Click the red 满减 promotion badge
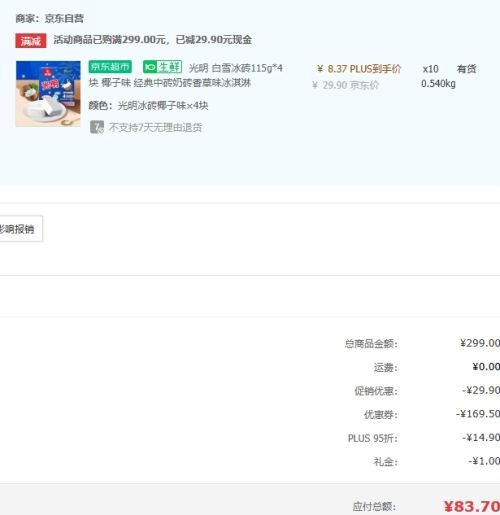The image size is (500, 515). point(31,41)
